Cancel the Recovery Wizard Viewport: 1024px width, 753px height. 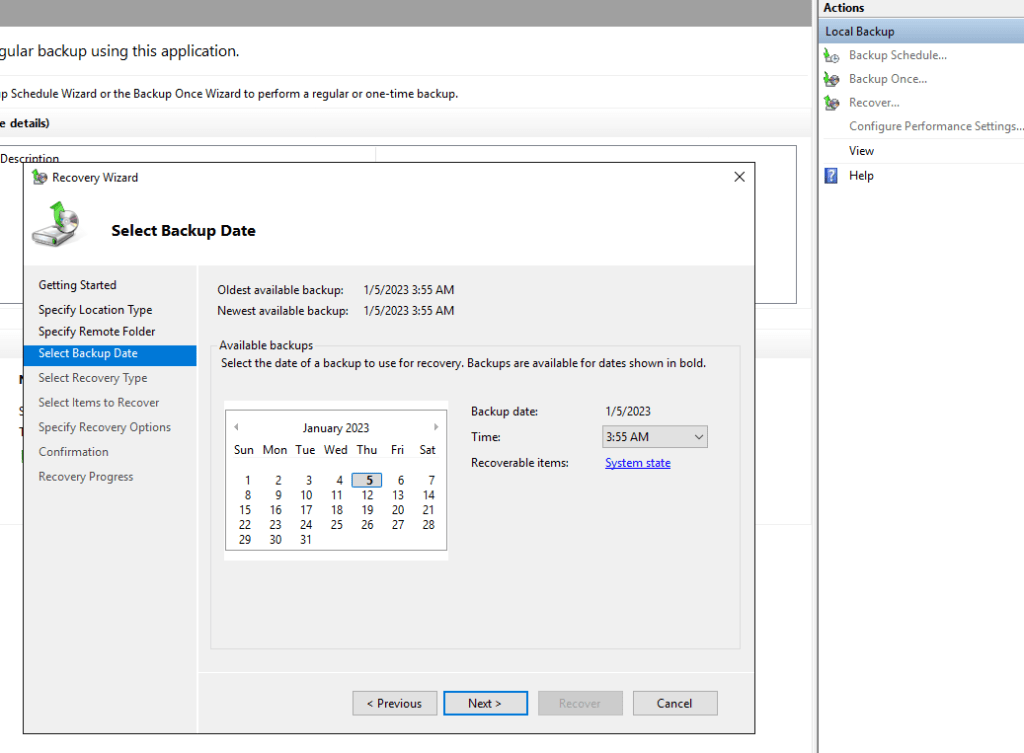675,703
